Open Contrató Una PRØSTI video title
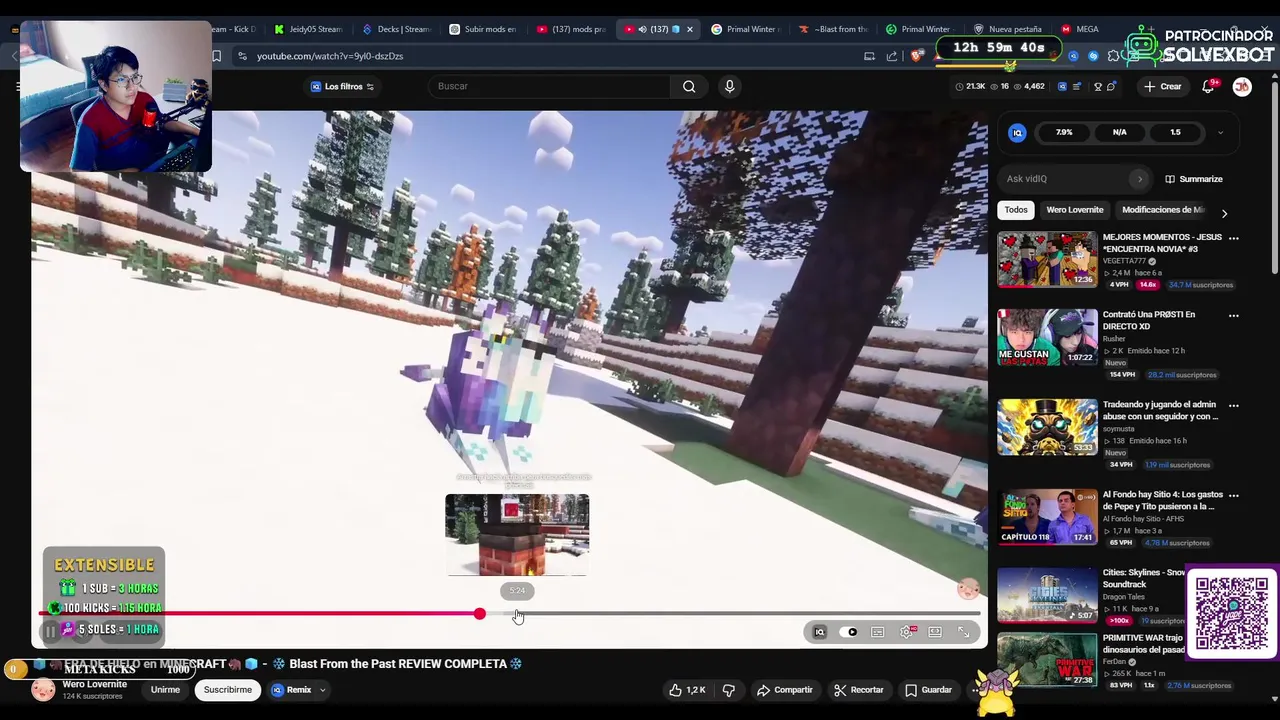This screenshot has height=720, width=1280. click(1149, 320)
